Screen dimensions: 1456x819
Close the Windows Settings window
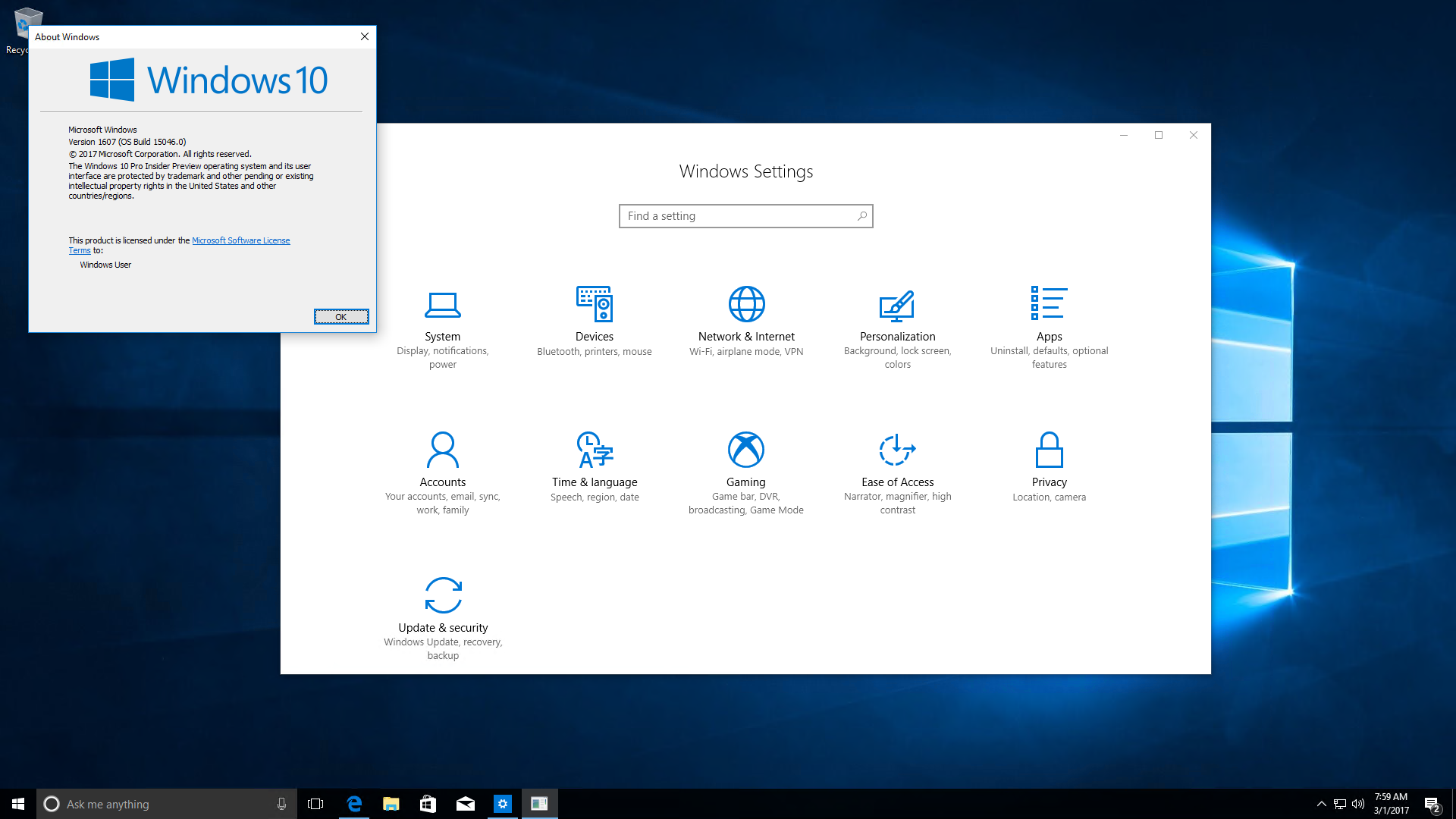tap(1194, 135)
